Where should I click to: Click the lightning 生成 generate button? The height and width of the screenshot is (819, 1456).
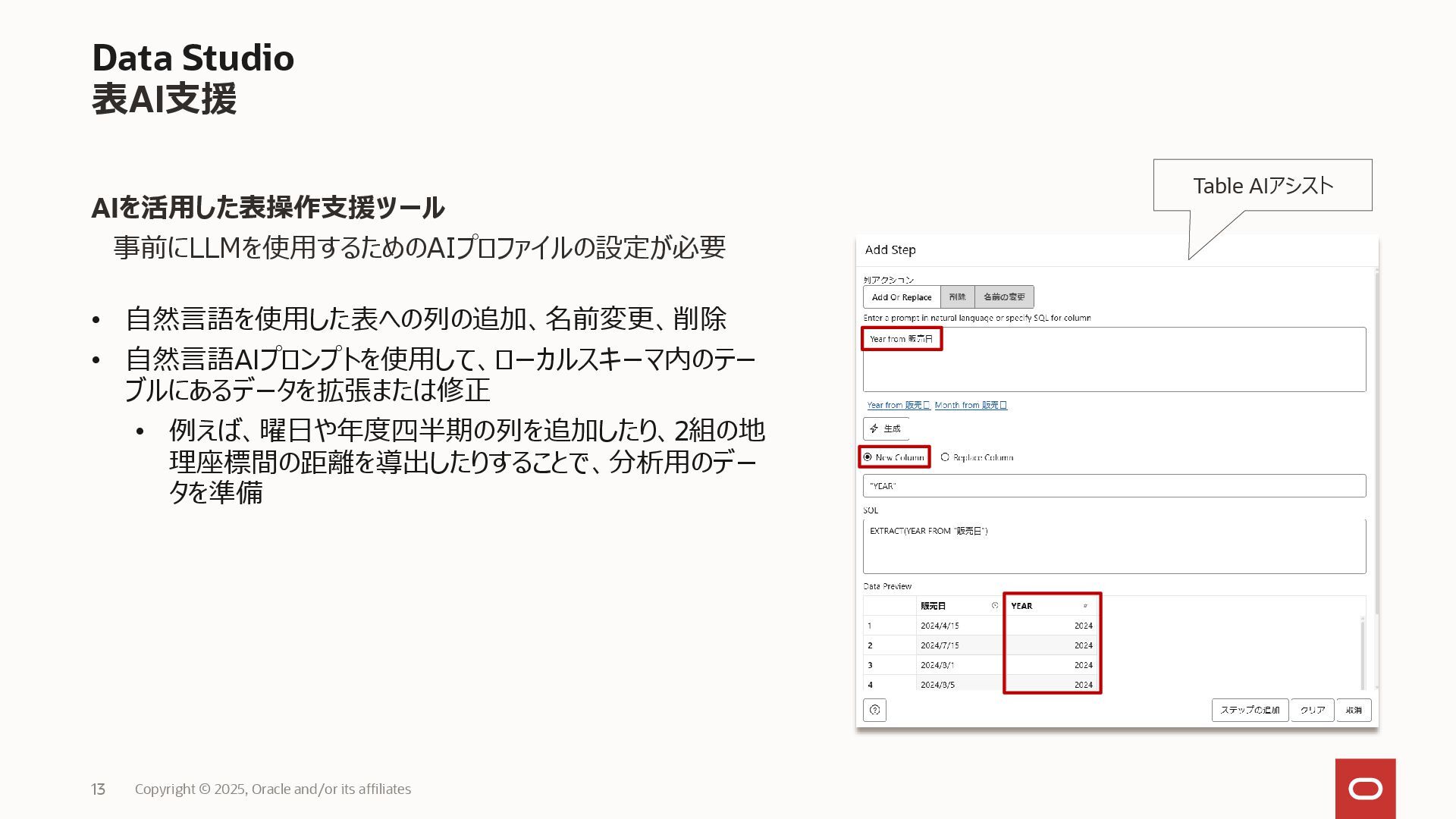tap(886, 428)
